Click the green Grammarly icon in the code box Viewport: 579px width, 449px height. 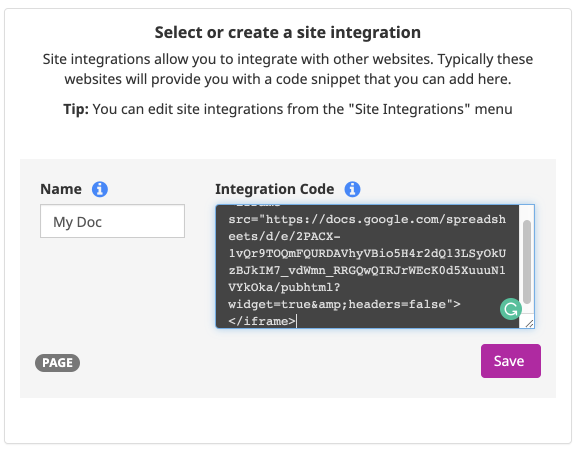coord(511,309)
